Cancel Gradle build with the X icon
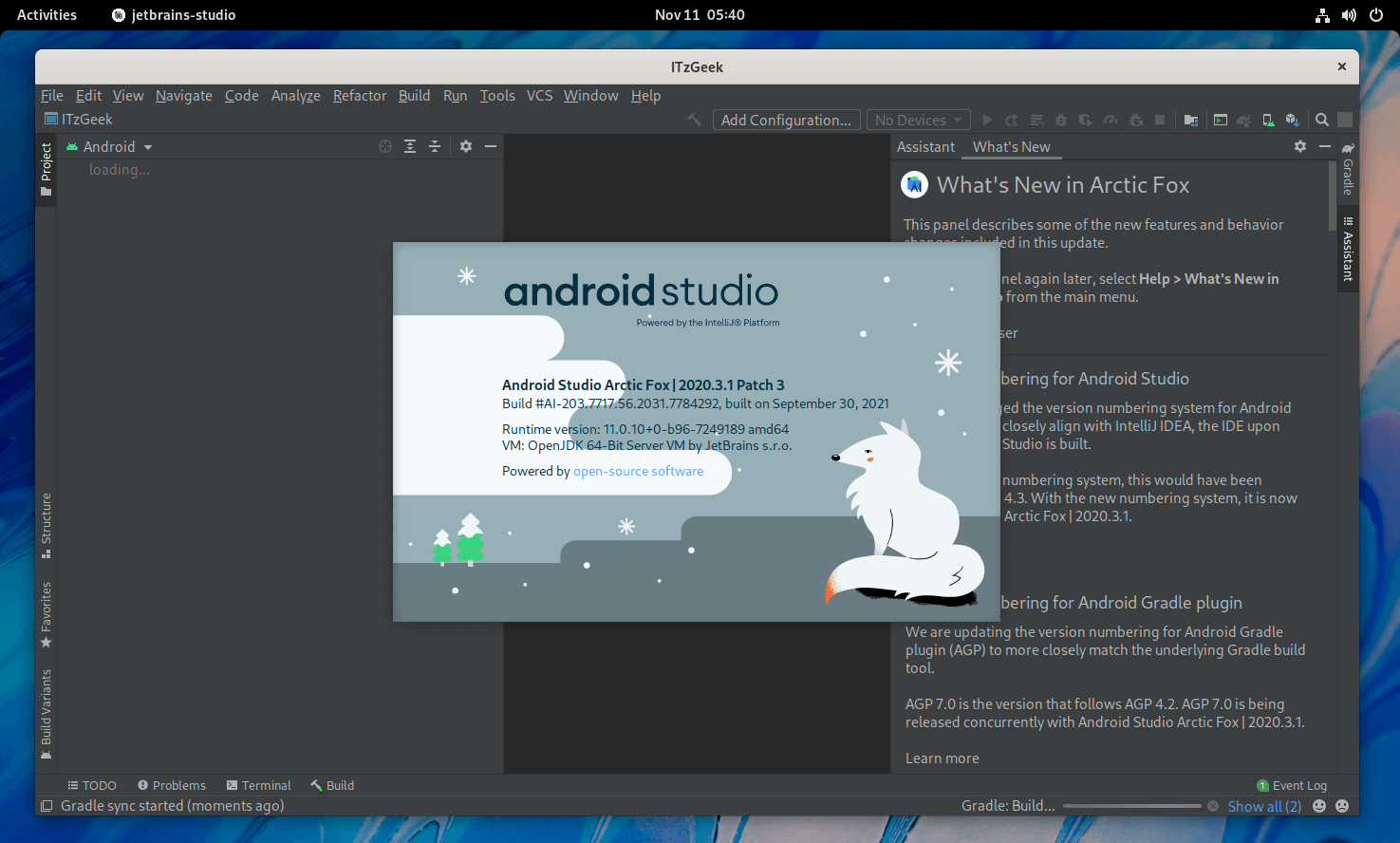1400x843 pixels. 1213,806
